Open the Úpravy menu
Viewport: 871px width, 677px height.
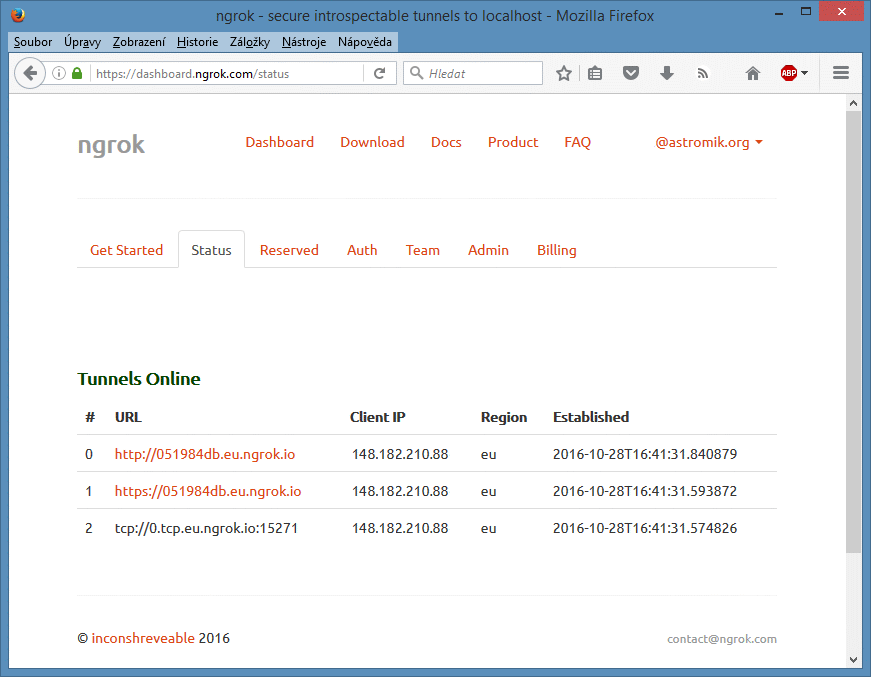pyautogui.click(x=82, y=42)
